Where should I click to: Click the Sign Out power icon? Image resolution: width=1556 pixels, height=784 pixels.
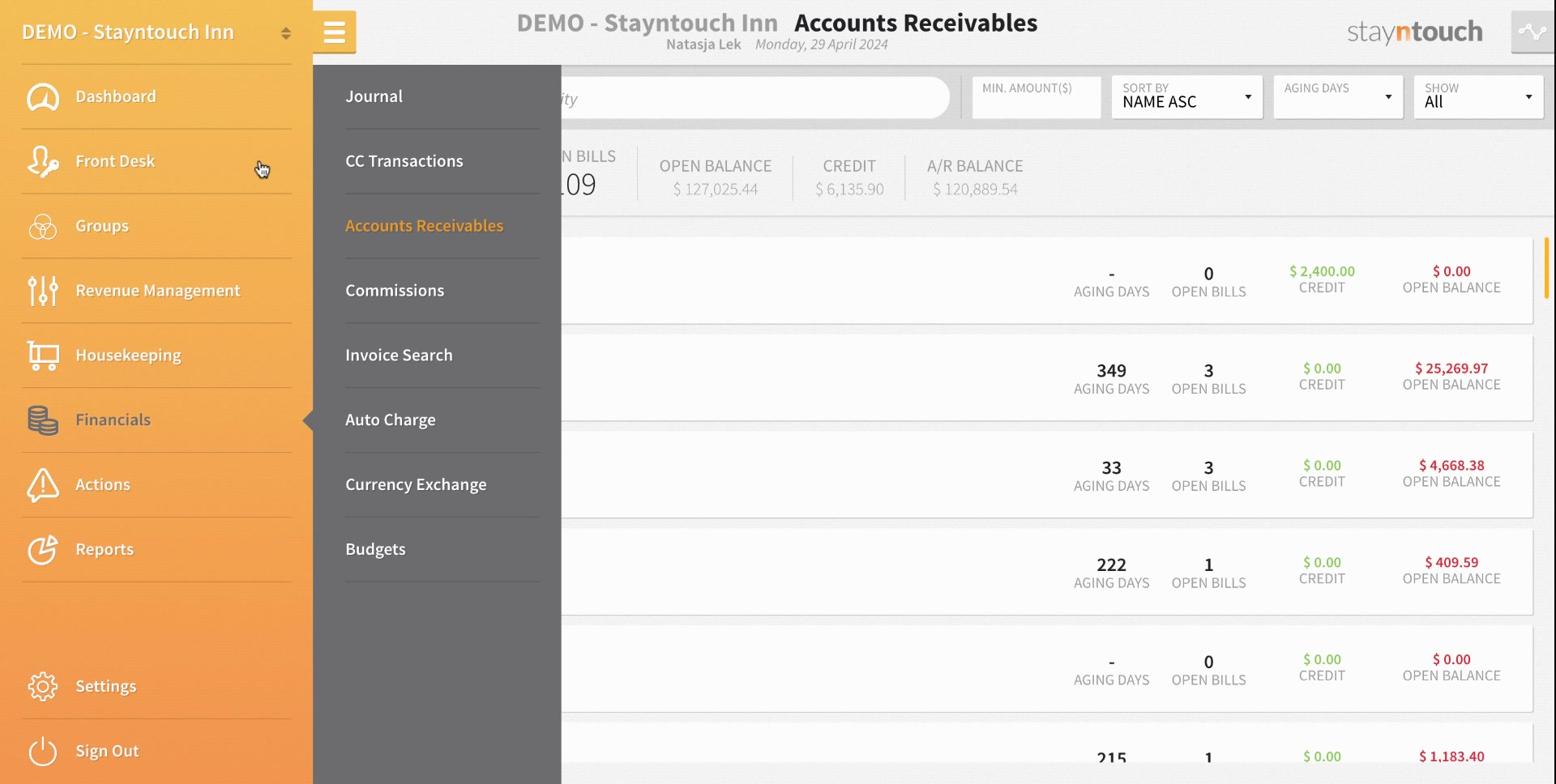pyautogui.click(x=43, y=751)
